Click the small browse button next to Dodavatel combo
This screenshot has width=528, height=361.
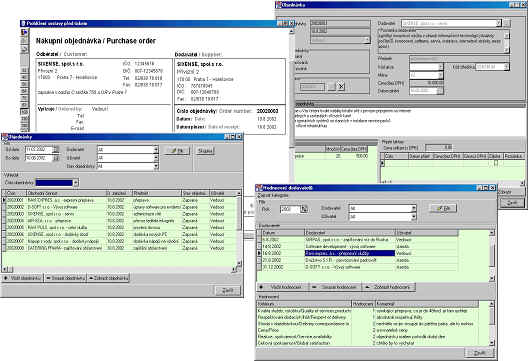pos(507,23)
